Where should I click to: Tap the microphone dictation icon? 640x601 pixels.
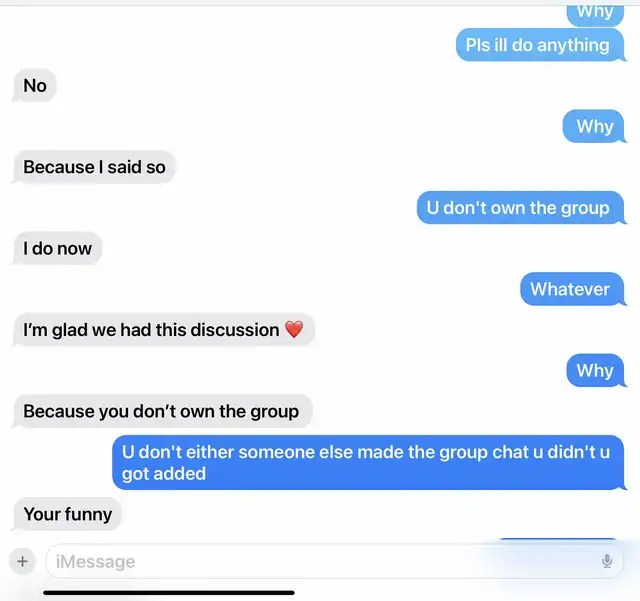(607, 561)
